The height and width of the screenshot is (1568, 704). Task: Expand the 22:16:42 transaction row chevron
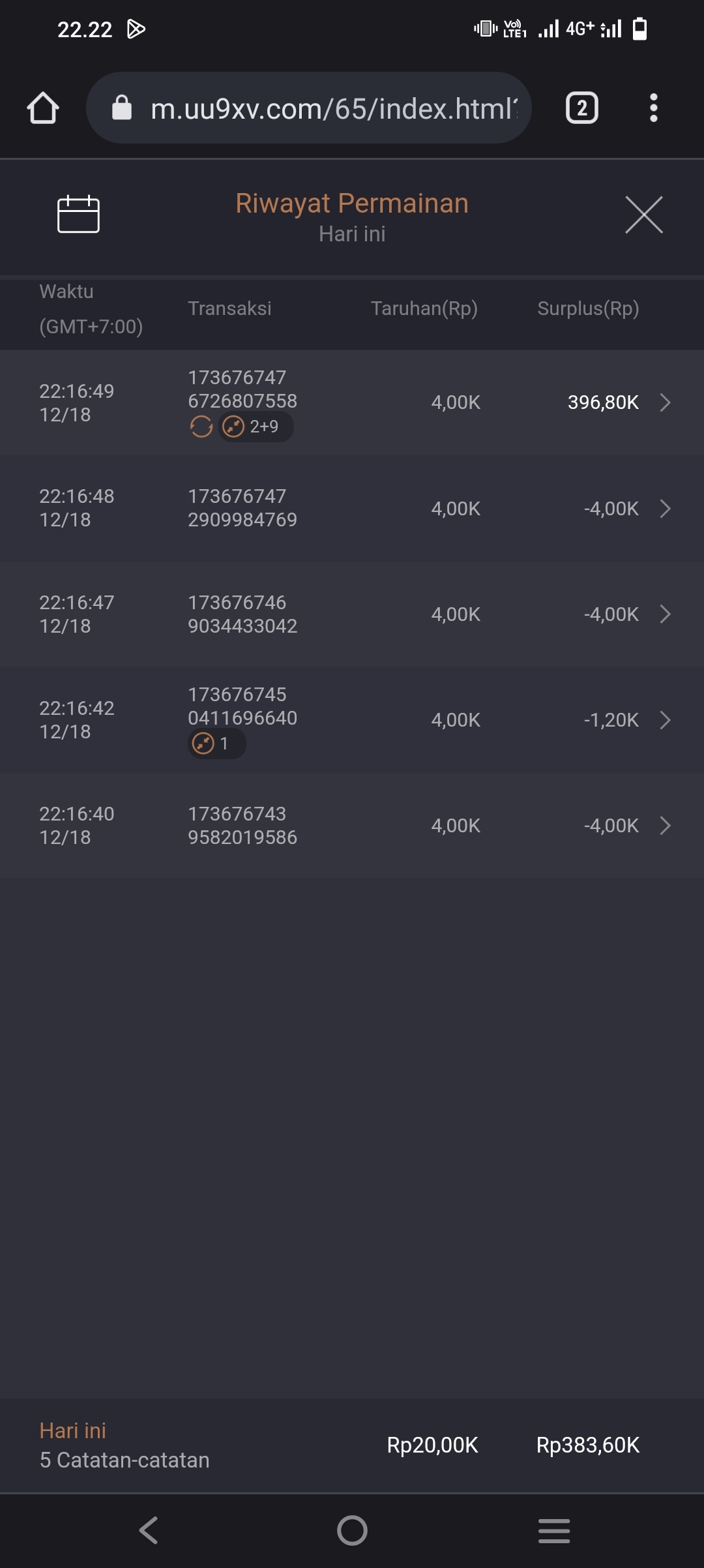click(x=665, y=720)
